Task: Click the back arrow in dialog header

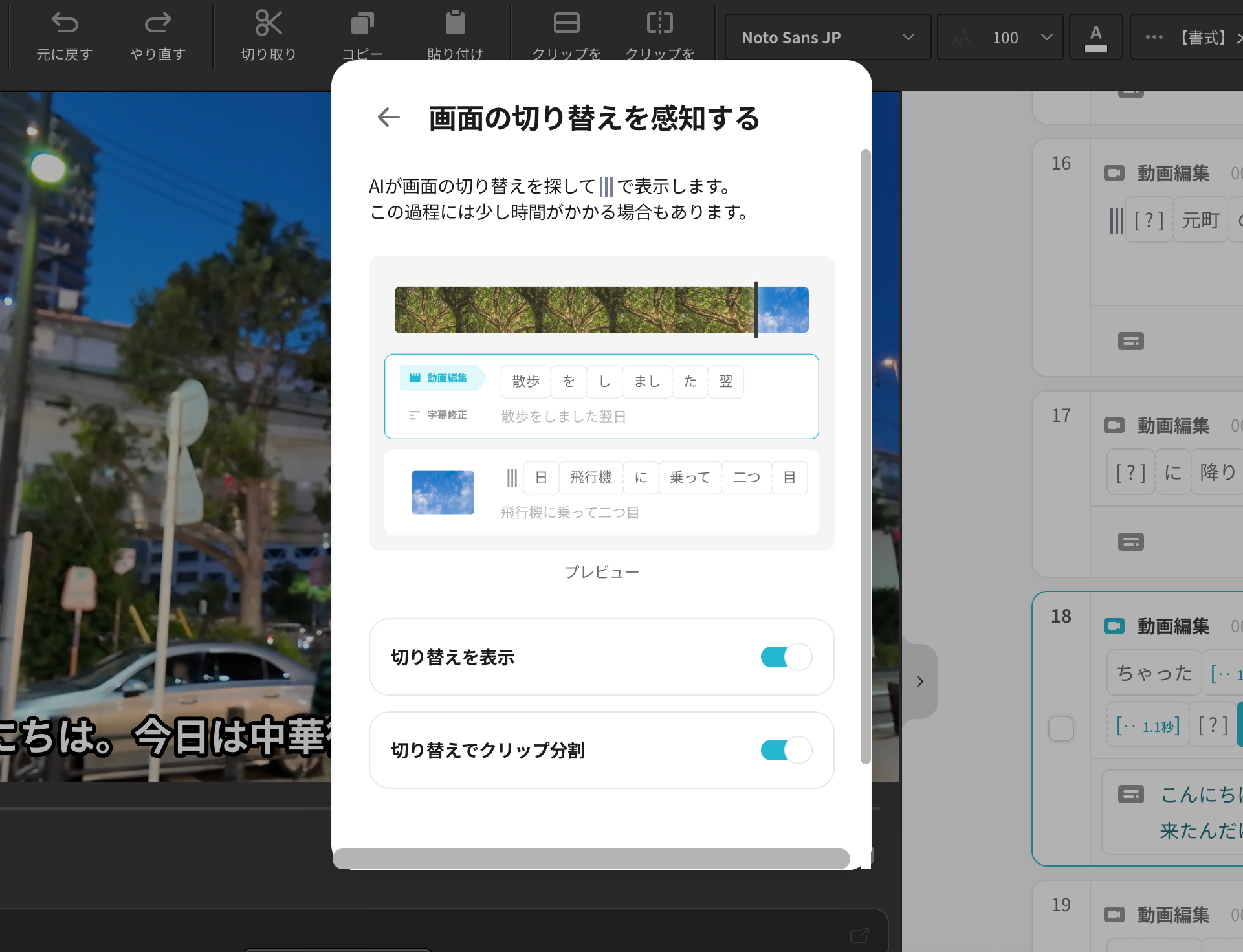Action: (388, 117)
